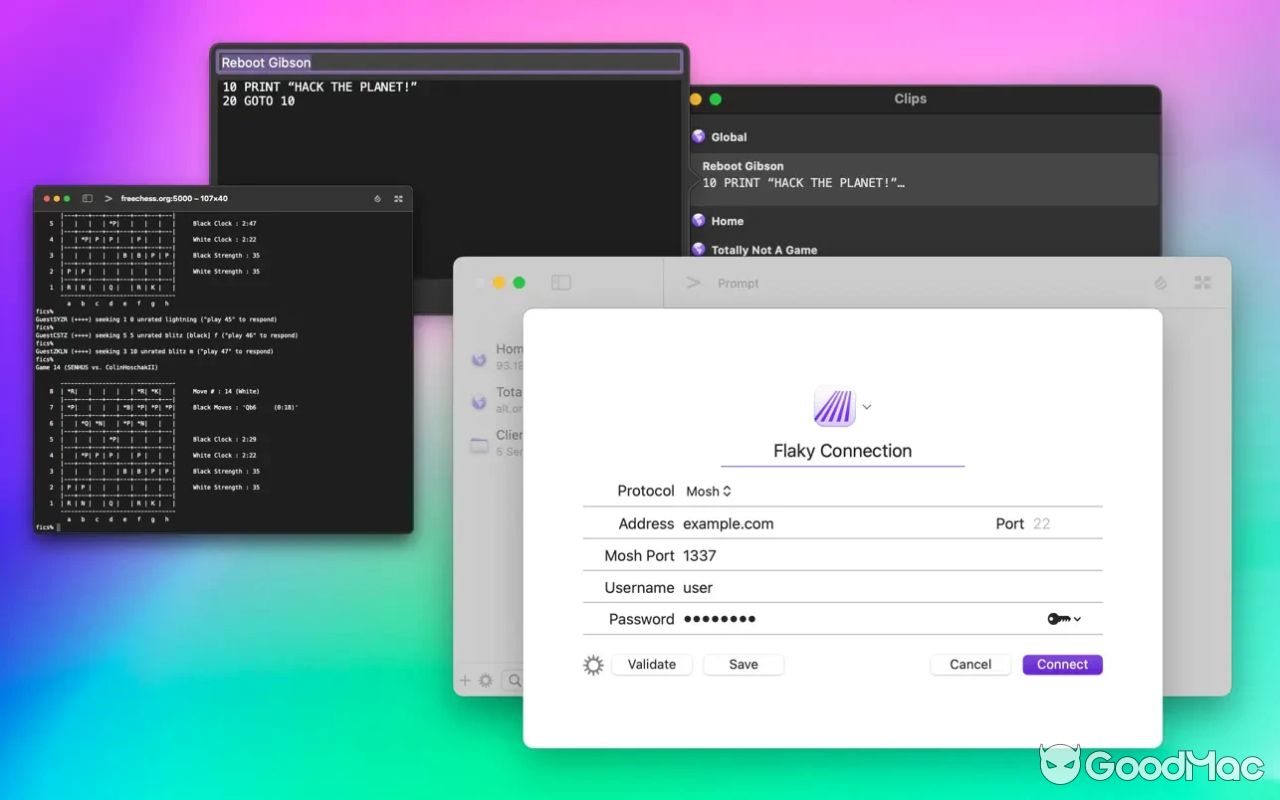Viewport: 1280px width, 800px height.
Task: Click the plus icon to add a server
Action: (x=465, y=680)
